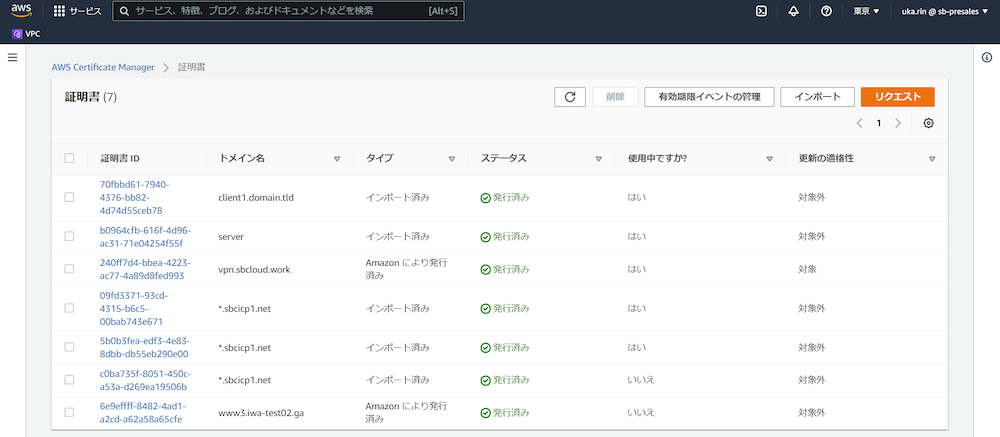Sort by ステータス column arrow

(598, 159)
